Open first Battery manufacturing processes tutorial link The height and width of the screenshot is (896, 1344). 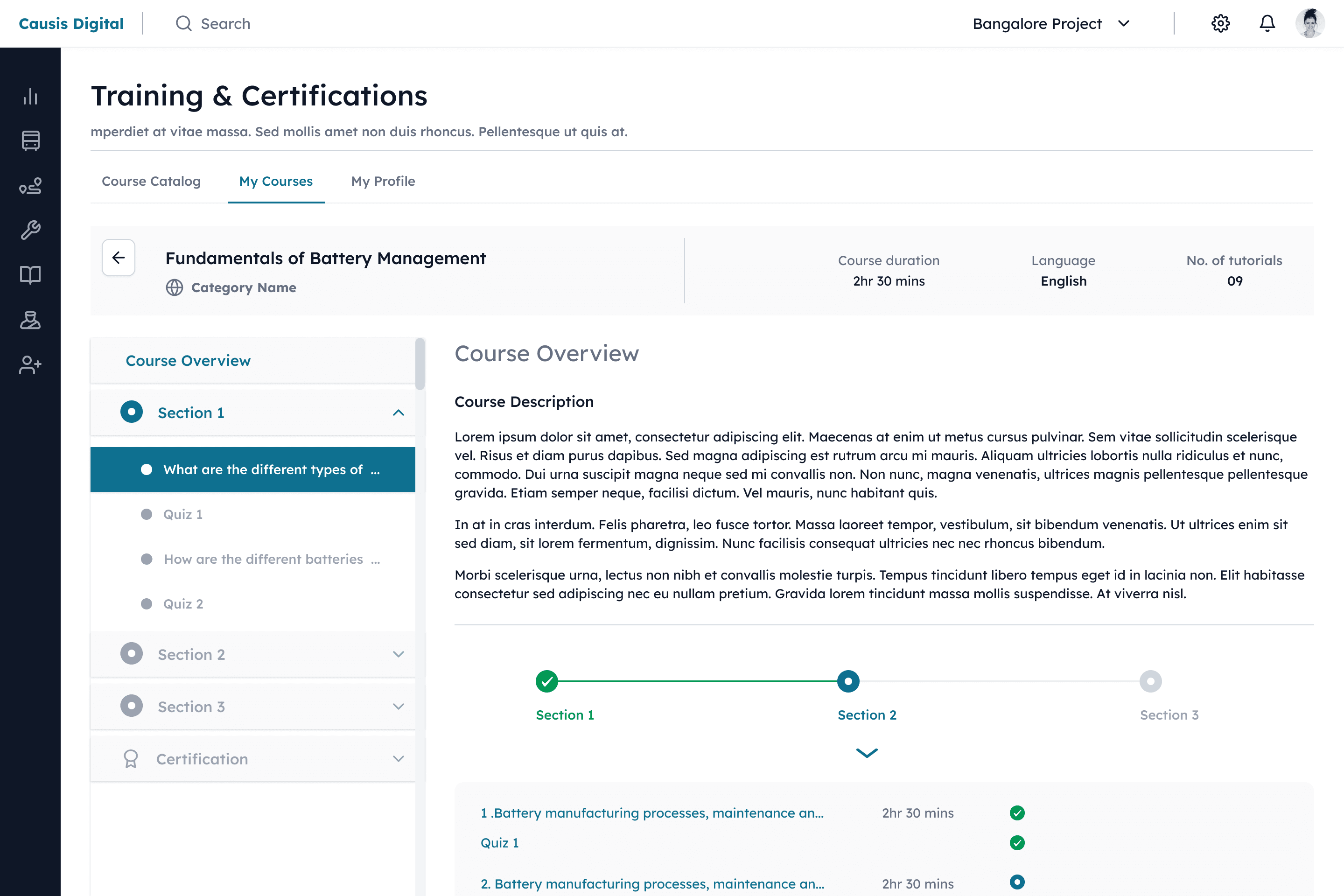(x=651, y=812)
